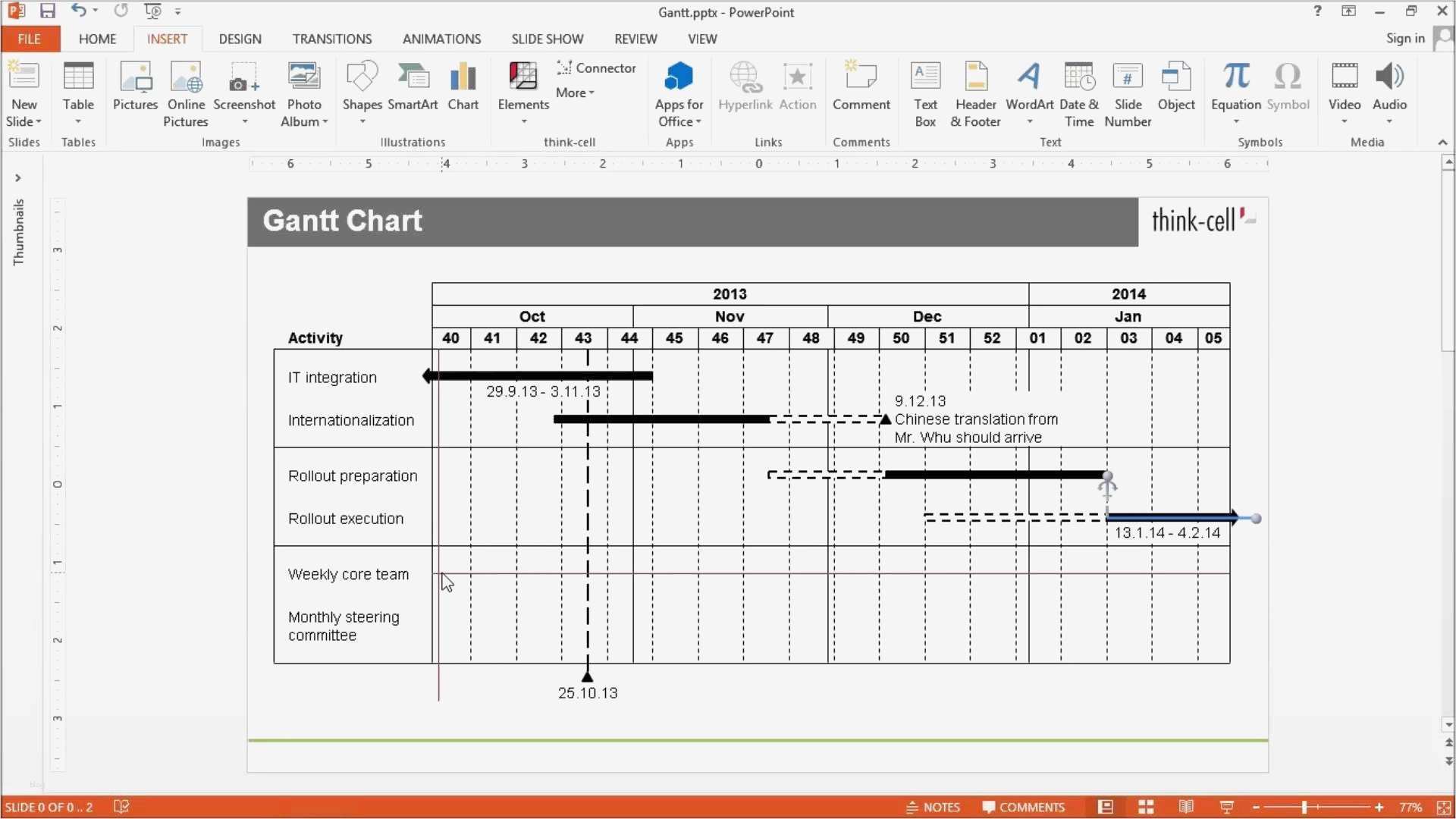Collapse the ribbon with the arrow
This screenshot has height=819, width=1456.
tap(1442, 143)
